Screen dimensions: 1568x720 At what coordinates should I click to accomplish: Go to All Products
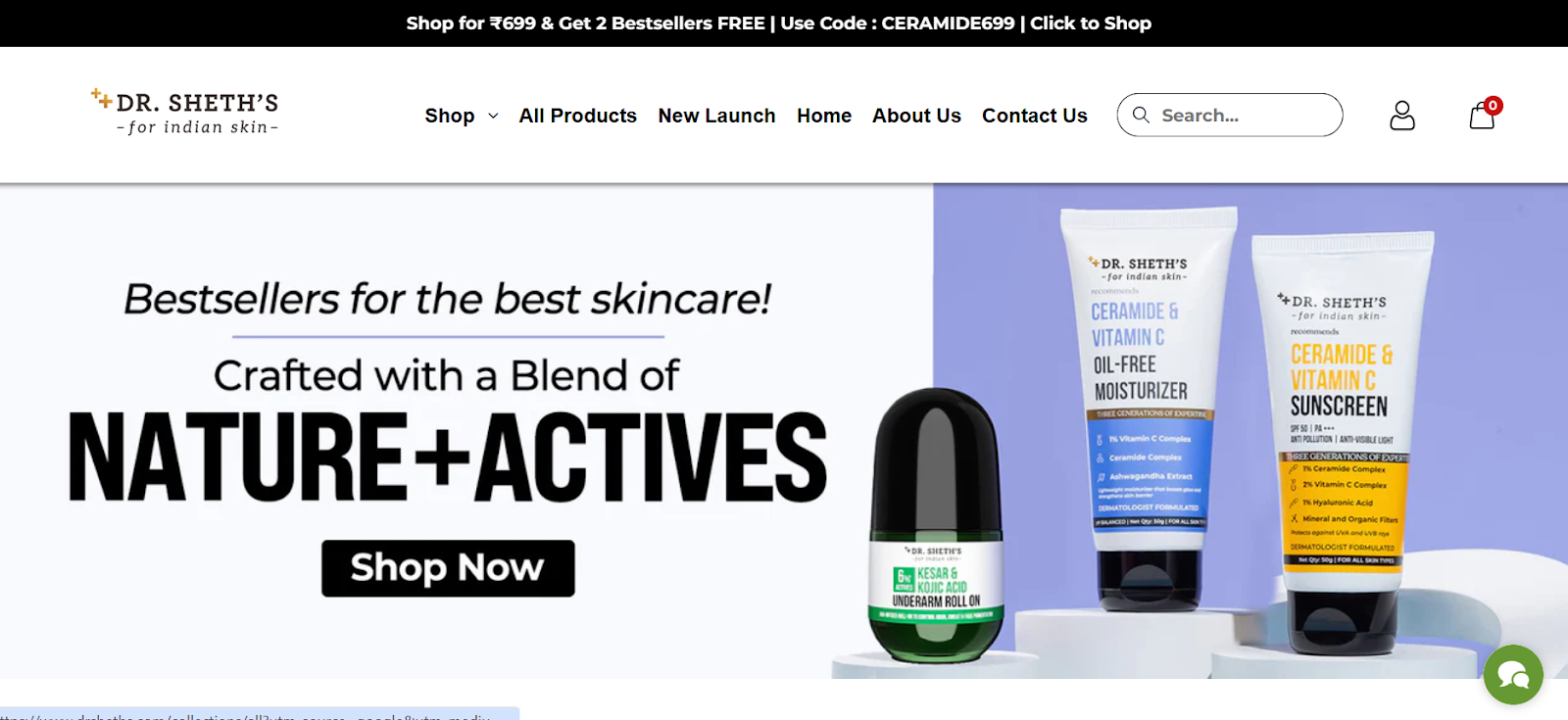[x=578, y=116]
